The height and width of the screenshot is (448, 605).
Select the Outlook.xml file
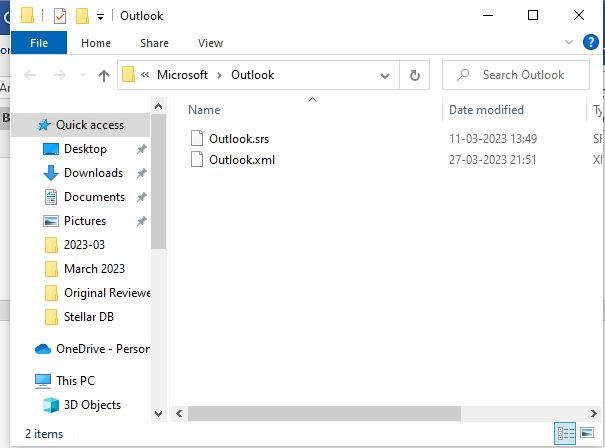(x=242, y=160)
